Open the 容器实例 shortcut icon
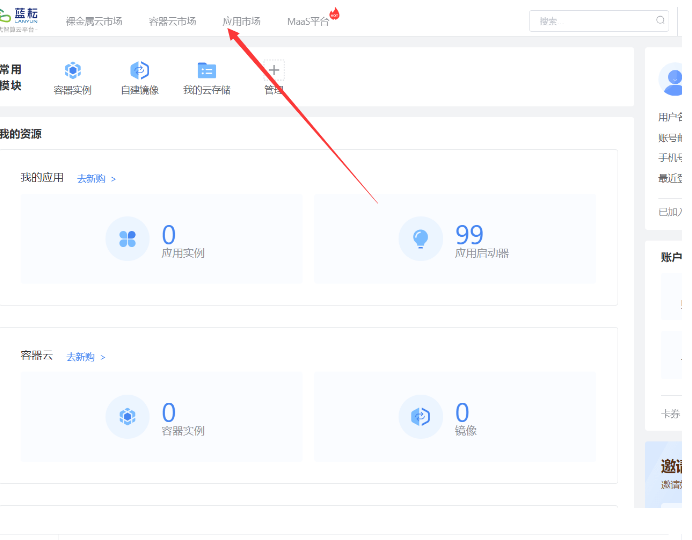Viewport: 692px width, 540px height. pos(72,71)
